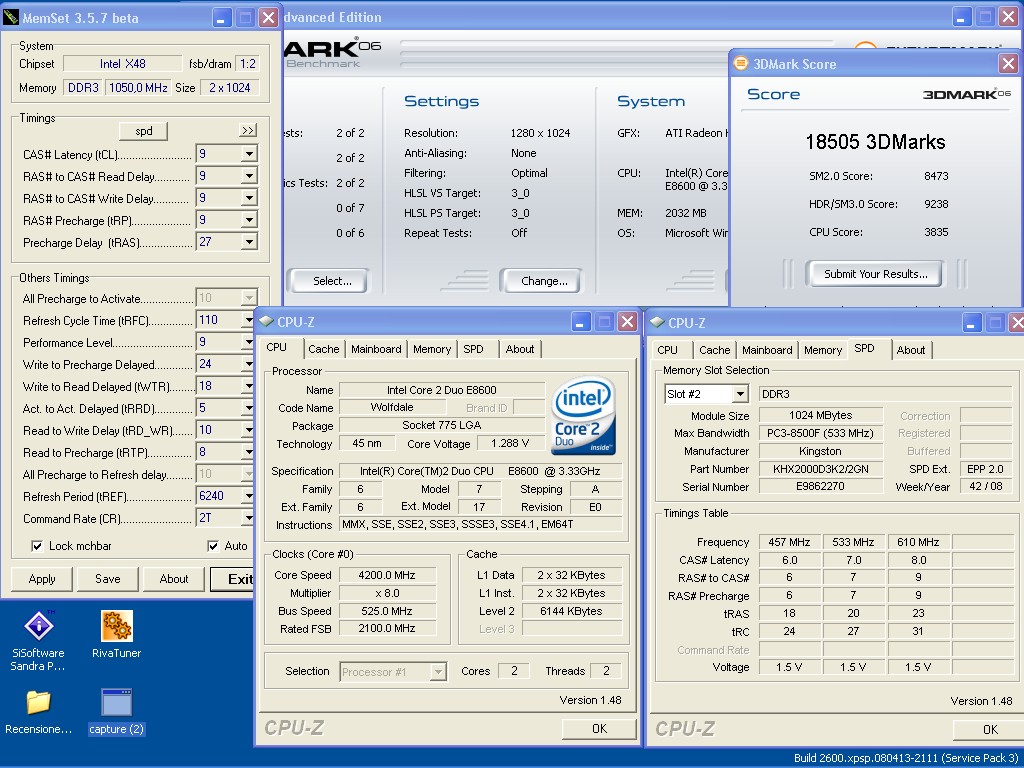The height and width of the screenshot is (768, 1024).
Task: Open the Read to Precharge (tRTP) dropdown
Action: pos(248,452)
